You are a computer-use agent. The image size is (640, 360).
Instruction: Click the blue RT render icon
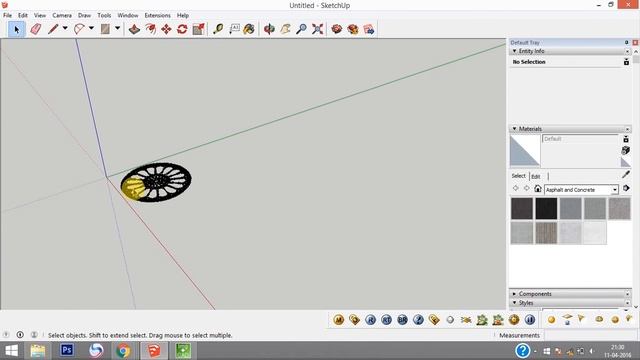(386, 320)
